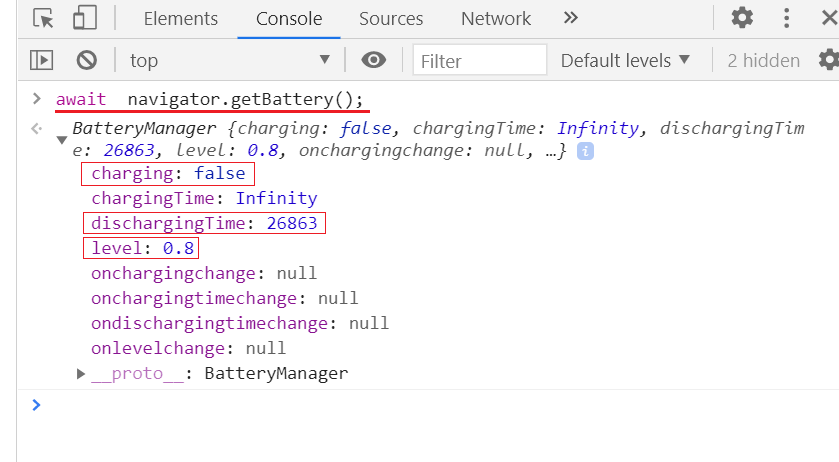Open the Network tab
The image size is (839, 462).
[496, 19]
